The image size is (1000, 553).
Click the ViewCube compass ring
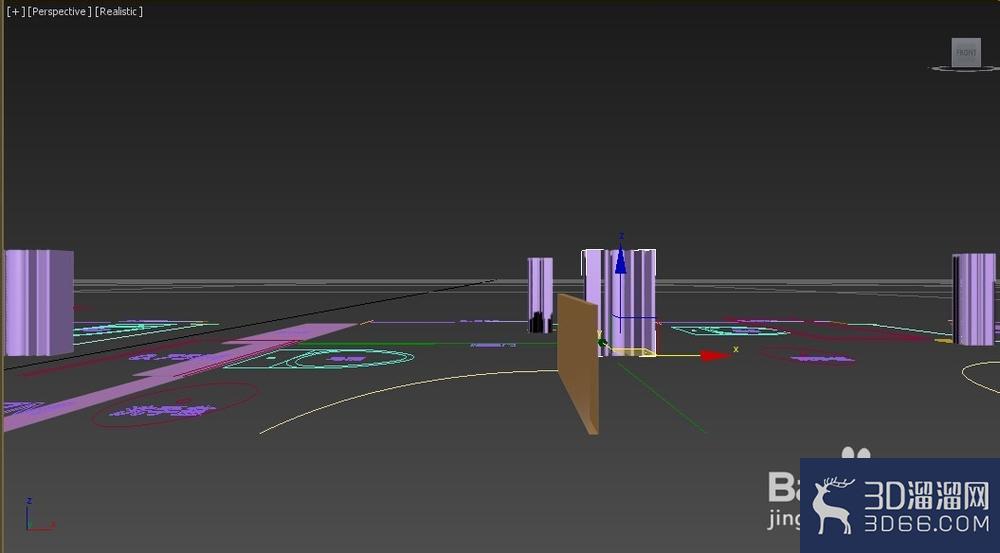coord(964,68)
